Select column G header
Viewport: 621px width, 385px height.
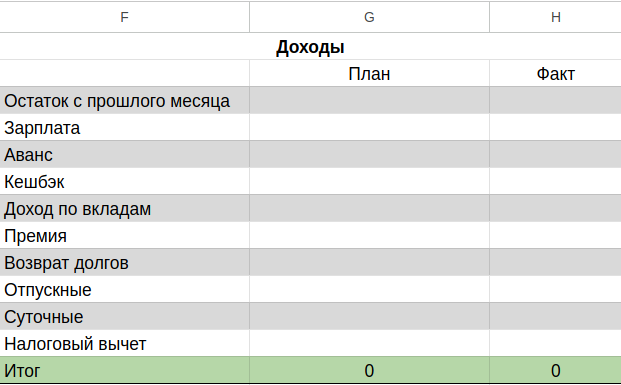coord(369,17)
